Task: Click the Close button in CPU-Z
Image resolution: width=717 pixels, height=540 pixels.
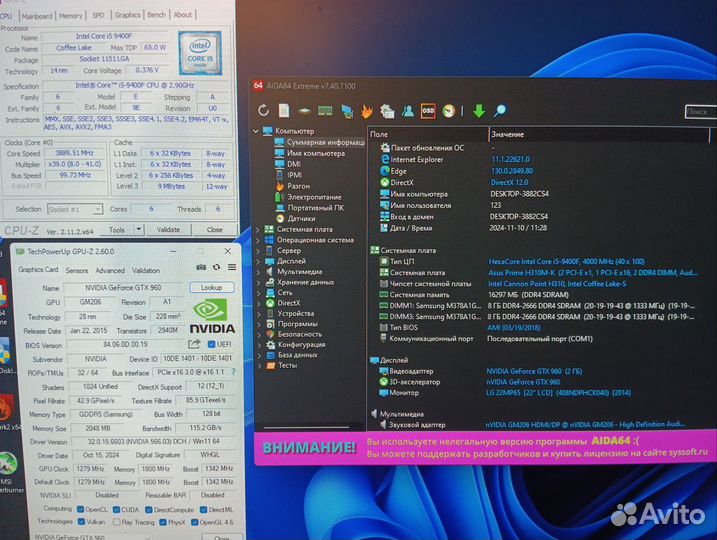Action: point(214,230)
